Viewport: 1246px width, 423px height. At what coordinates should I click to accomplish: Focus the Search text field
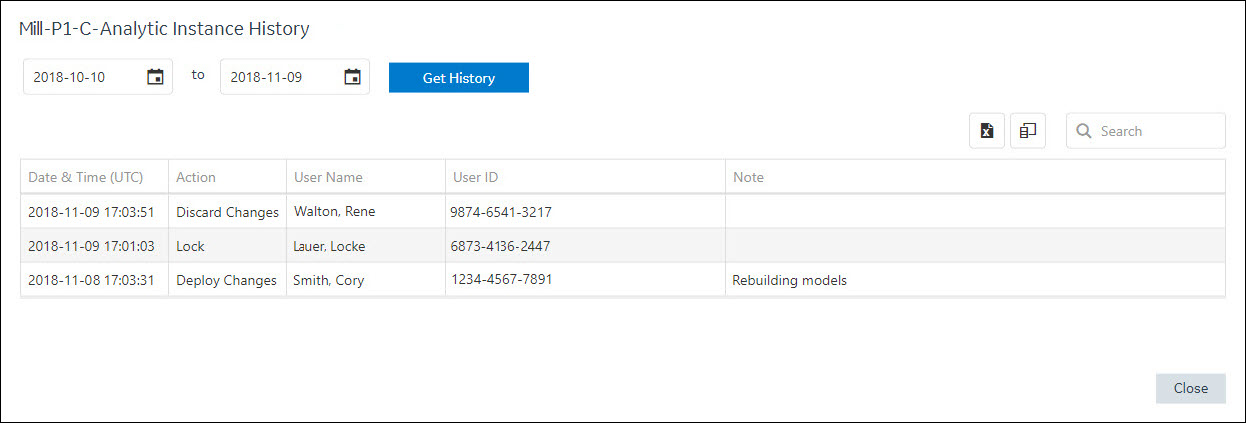coord(1146,131)
